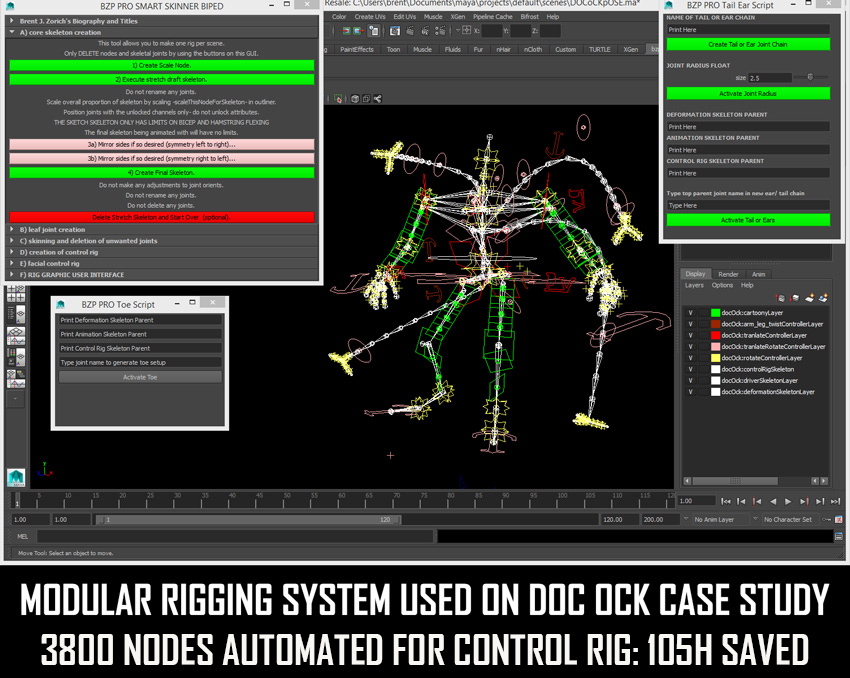This screenshot has width=850, height=678.
Task: Create a new empty display layer icon
Action: click(809, 298)
